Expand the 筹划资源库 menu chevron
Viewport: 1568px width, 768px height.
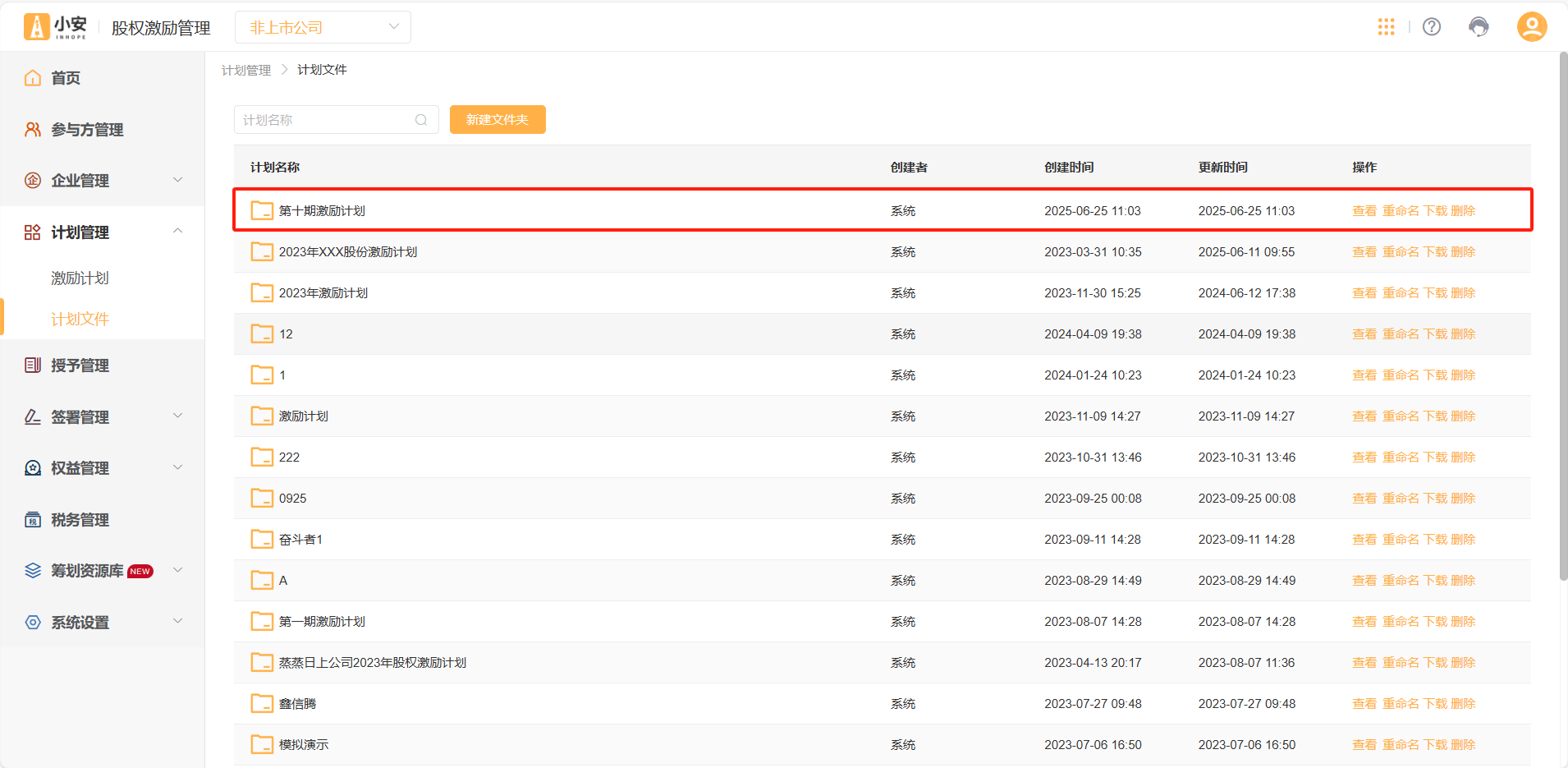click(178, 570)
